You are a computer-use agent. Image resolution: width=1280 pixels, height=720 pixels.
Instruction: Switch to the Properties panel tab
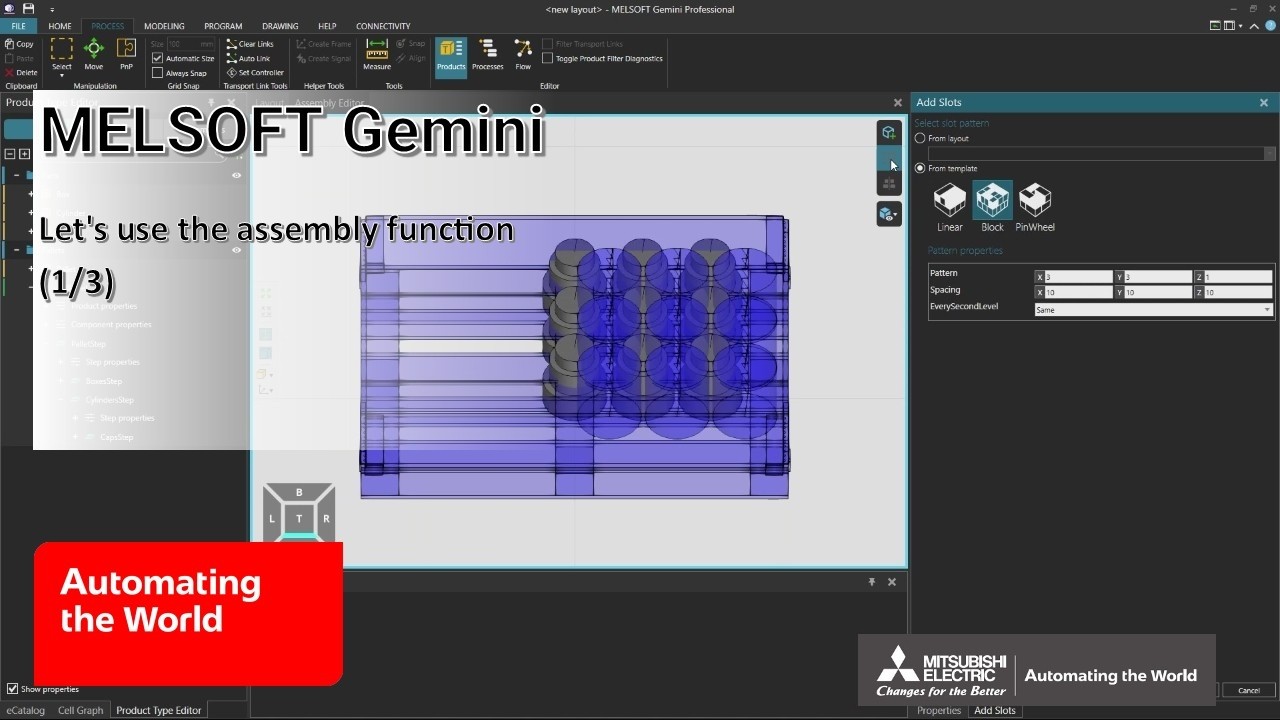coord(939,710)
